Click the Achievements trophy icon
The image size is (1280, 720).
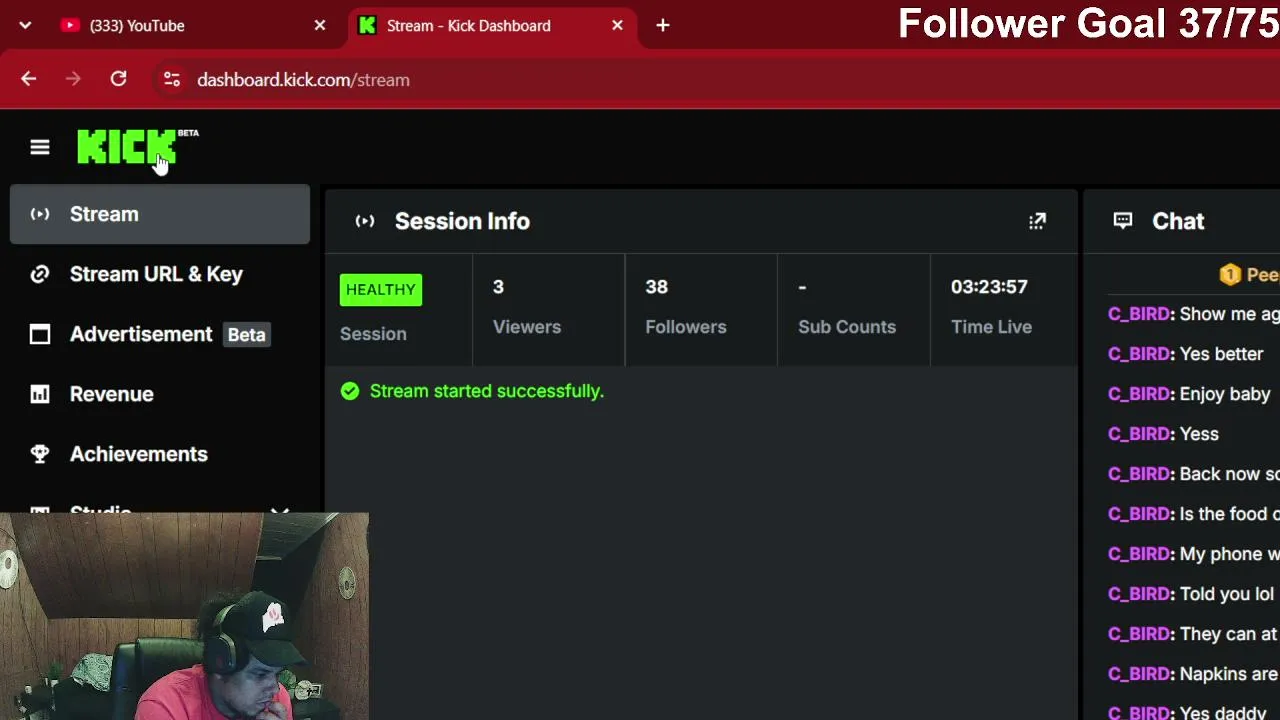pos(40,454)
